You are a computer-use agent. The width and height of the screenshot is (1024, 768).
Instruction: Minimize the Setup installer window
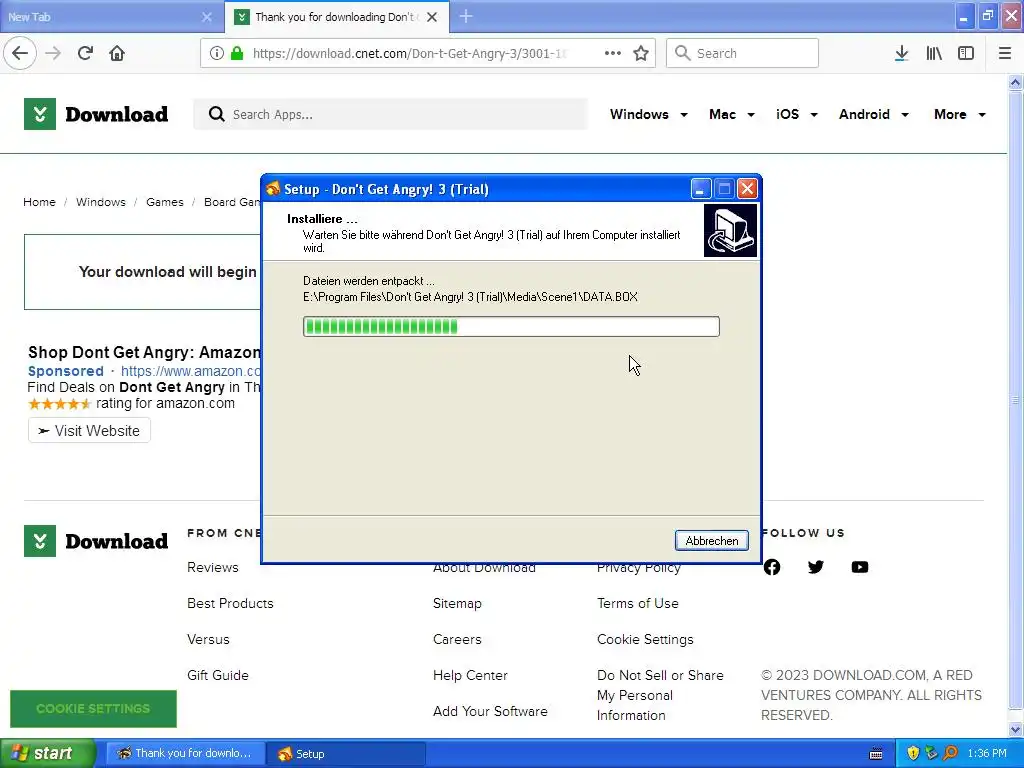[x=700, y=189]
